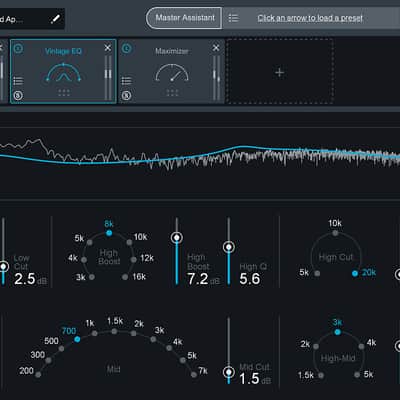Image resolution: width=400 pixels, height=400 pixels.
Task: Select the Maximizer gauge icon
Action: click(x=172, y=73)
